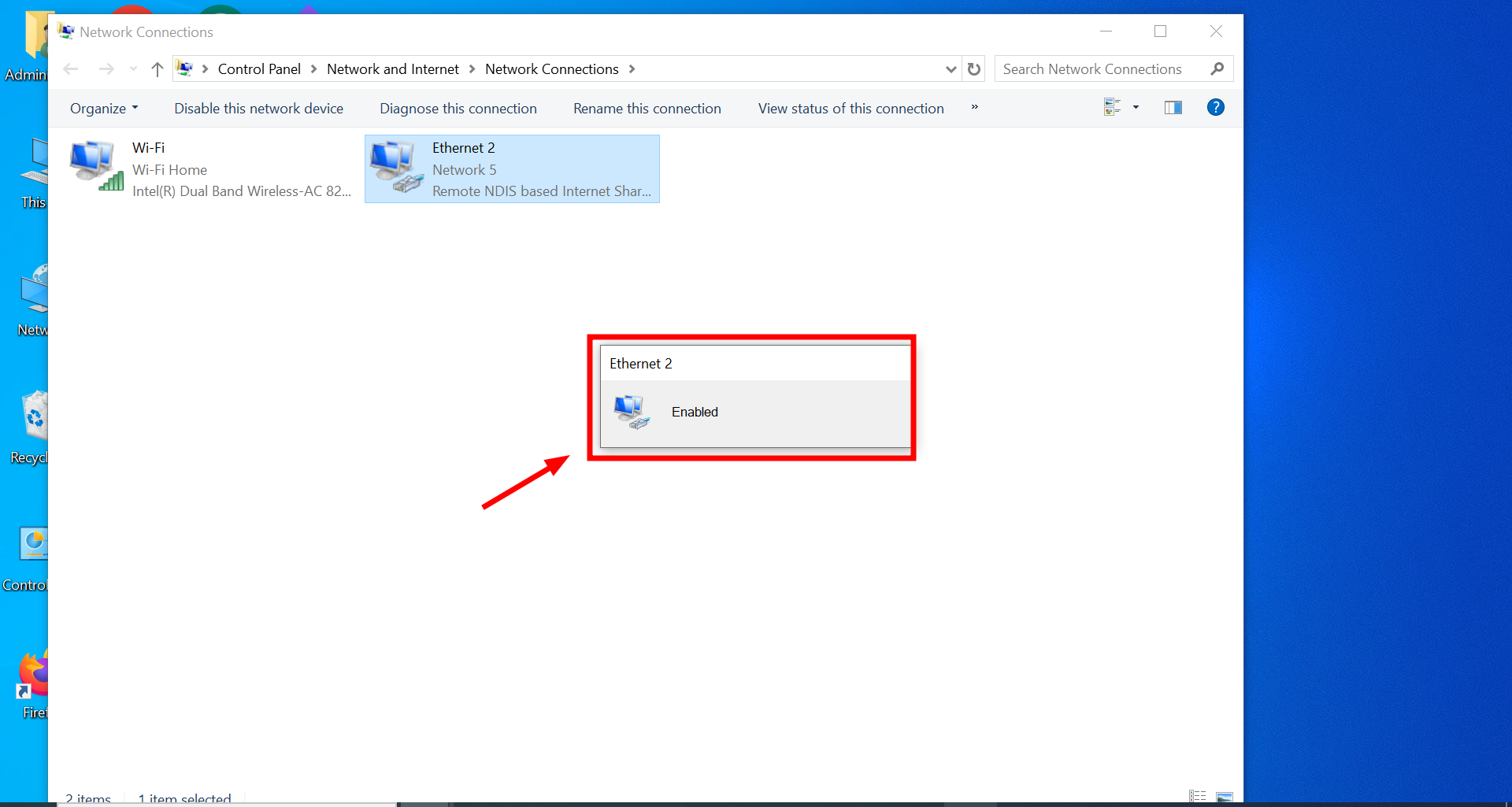This screenshot has width=1512, height=807.
Task: Click the Network Connections title bar icon
Action: click(66, 31)
